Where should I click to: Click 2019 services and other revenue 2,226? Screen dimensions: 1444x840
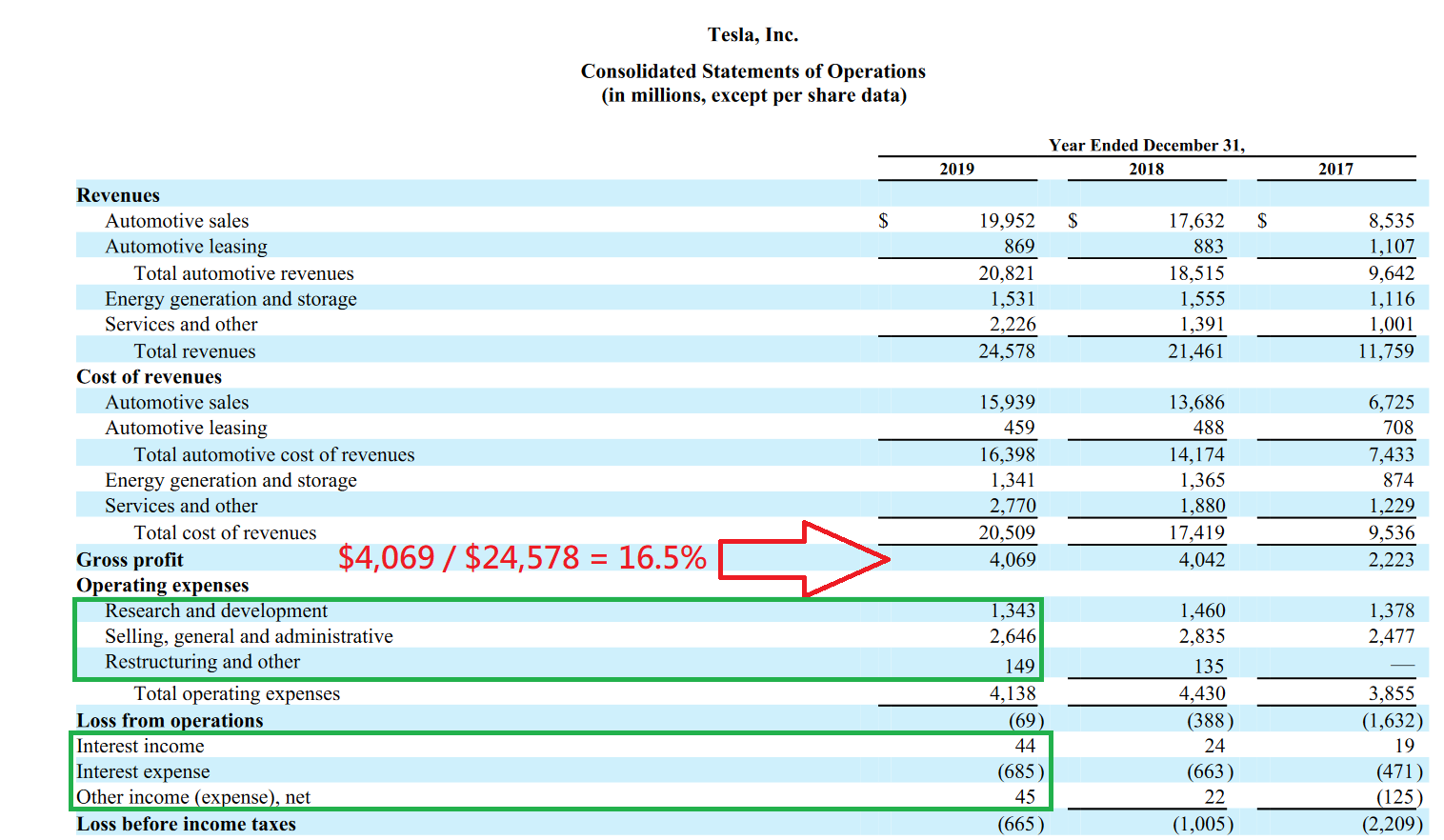pyautogui.click(x=1013, y=325)
